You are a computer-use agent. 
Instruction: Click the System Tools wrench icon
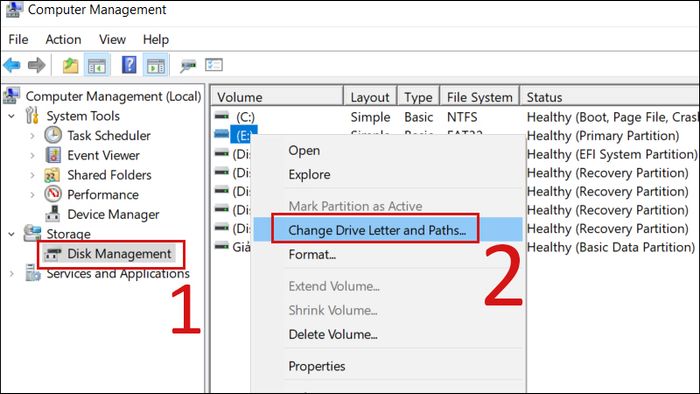(32, 116)
